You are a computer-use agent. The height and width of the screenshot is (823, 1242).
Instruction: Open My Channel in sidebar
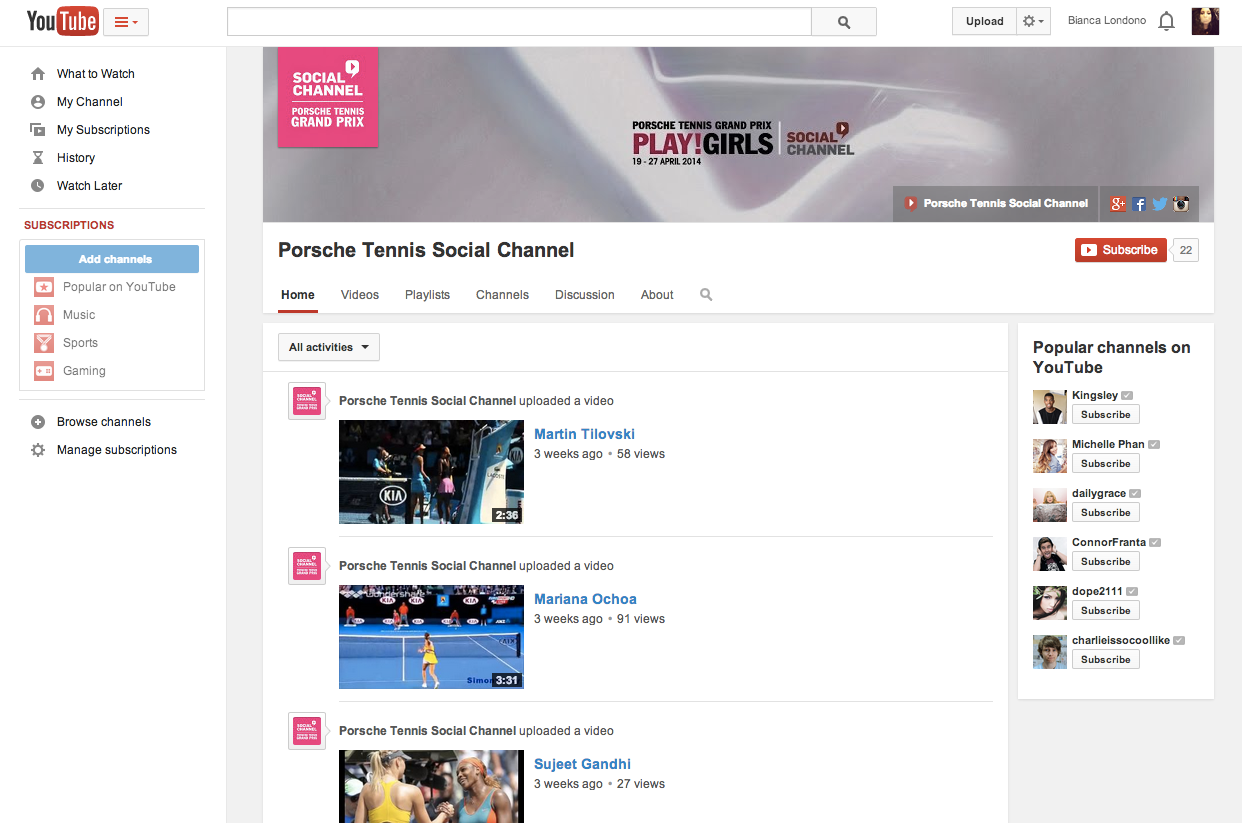[x=89, y=102]
